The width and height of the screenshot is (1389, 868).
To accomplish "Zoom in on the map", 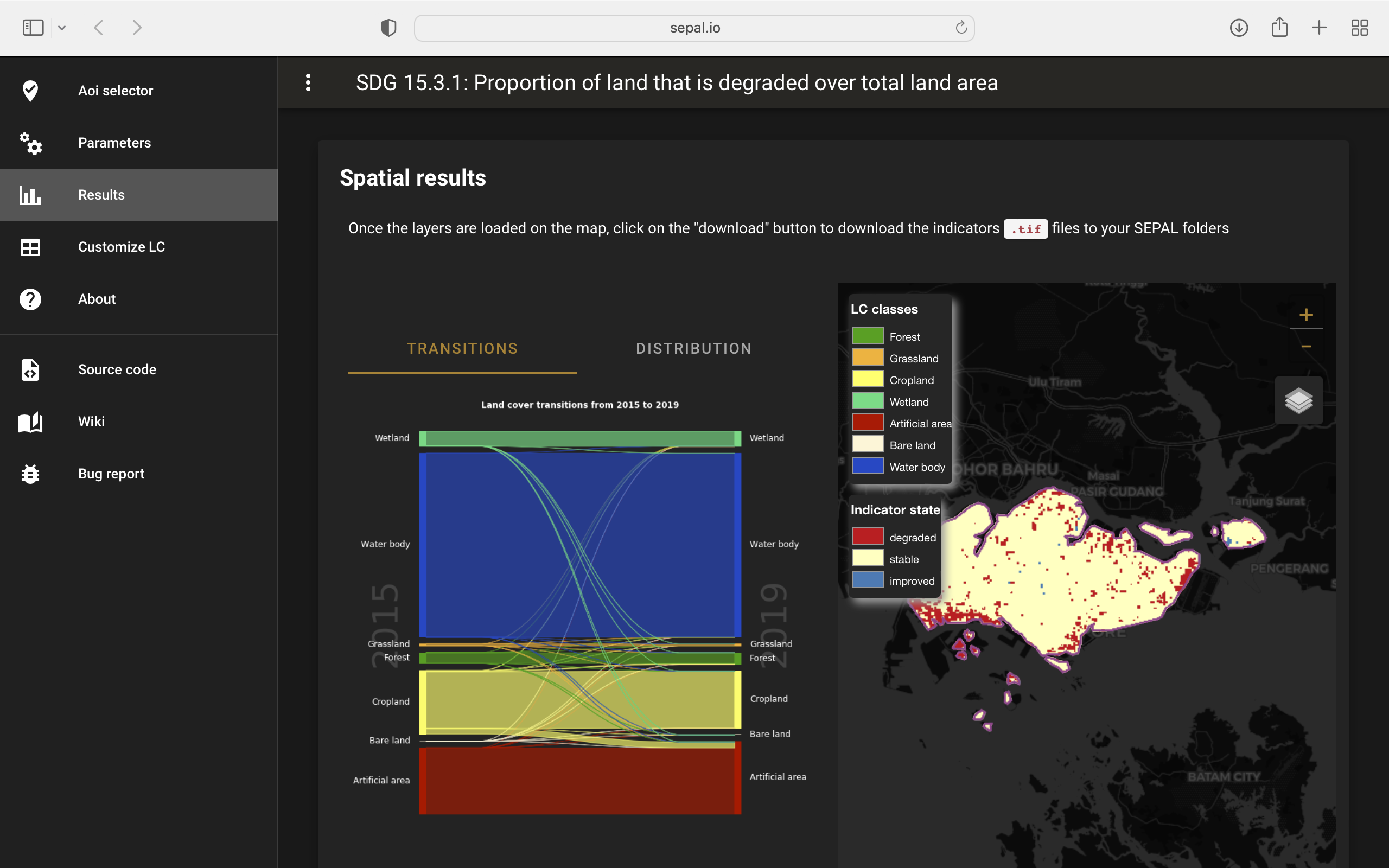I will tap(1306, 315).
